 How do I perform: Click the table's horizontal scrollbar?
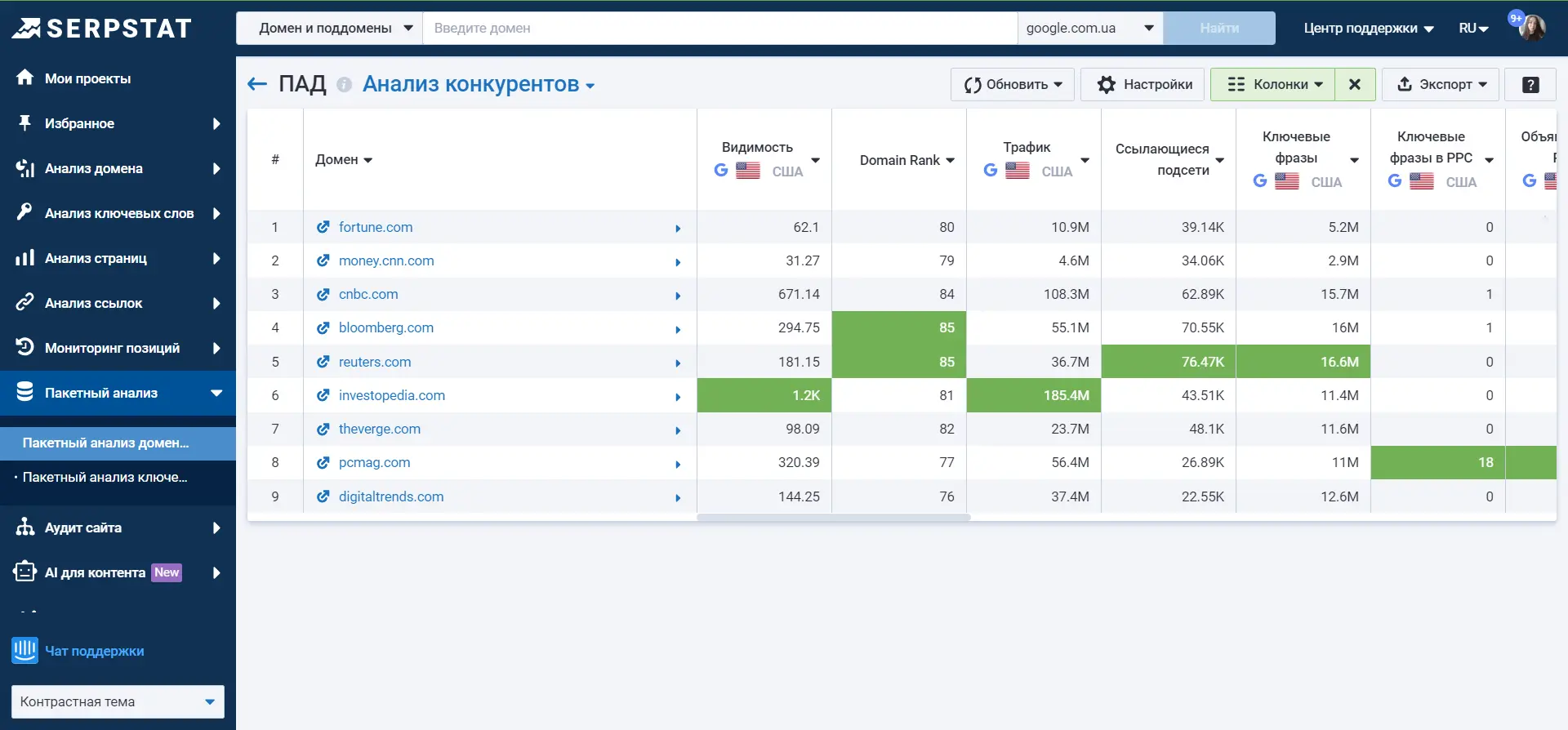click(x=834, y=518)
